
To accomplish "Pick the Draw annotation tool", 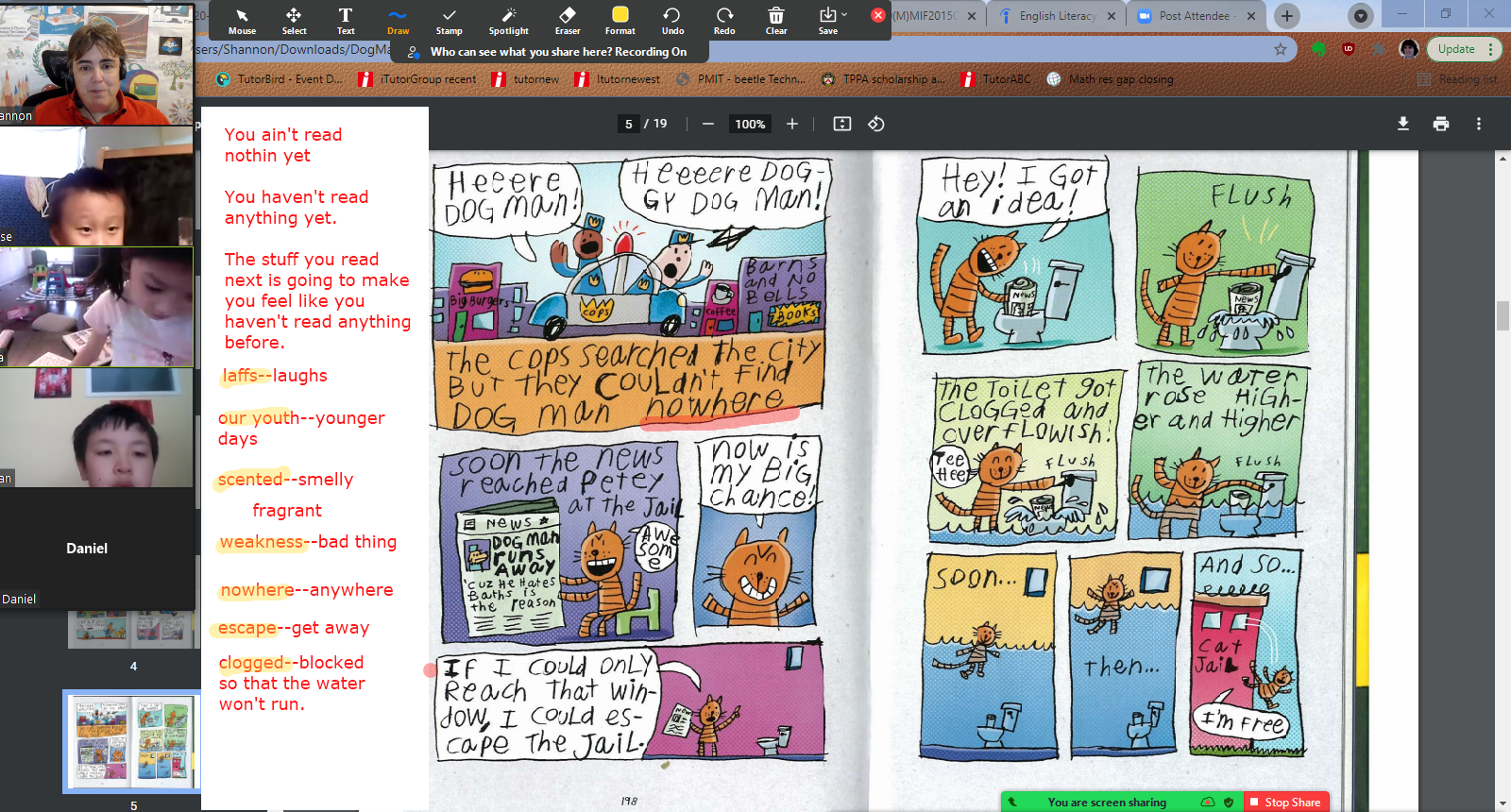I will coord(398,21).
